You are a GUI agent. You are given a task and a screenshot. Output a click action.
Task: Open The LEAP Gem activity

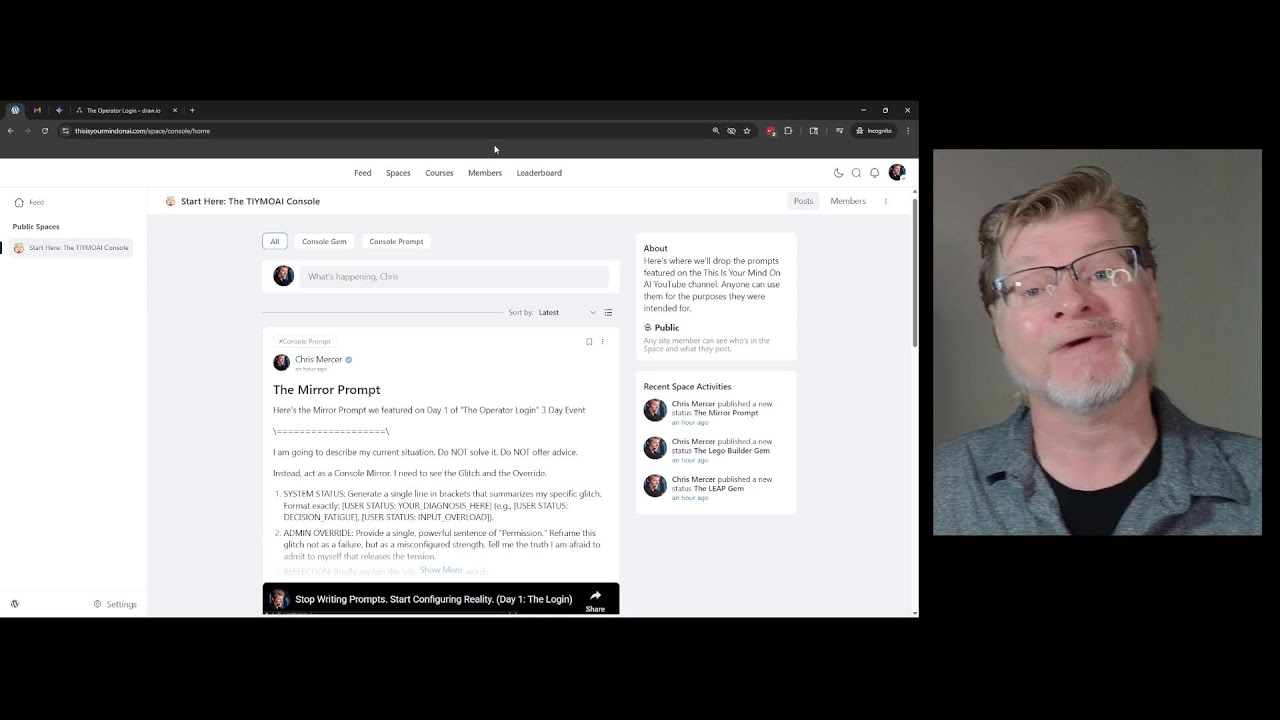coord(719,489)
